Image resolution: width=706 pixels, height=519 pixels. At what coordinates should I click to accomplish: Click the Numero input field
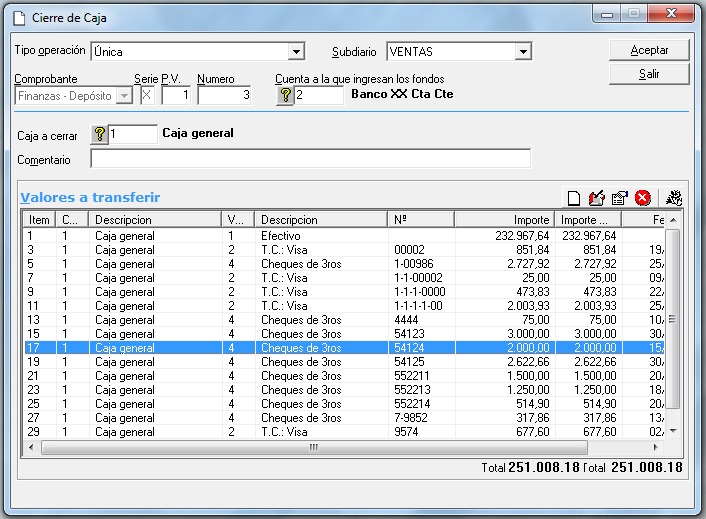click(226, 95)
